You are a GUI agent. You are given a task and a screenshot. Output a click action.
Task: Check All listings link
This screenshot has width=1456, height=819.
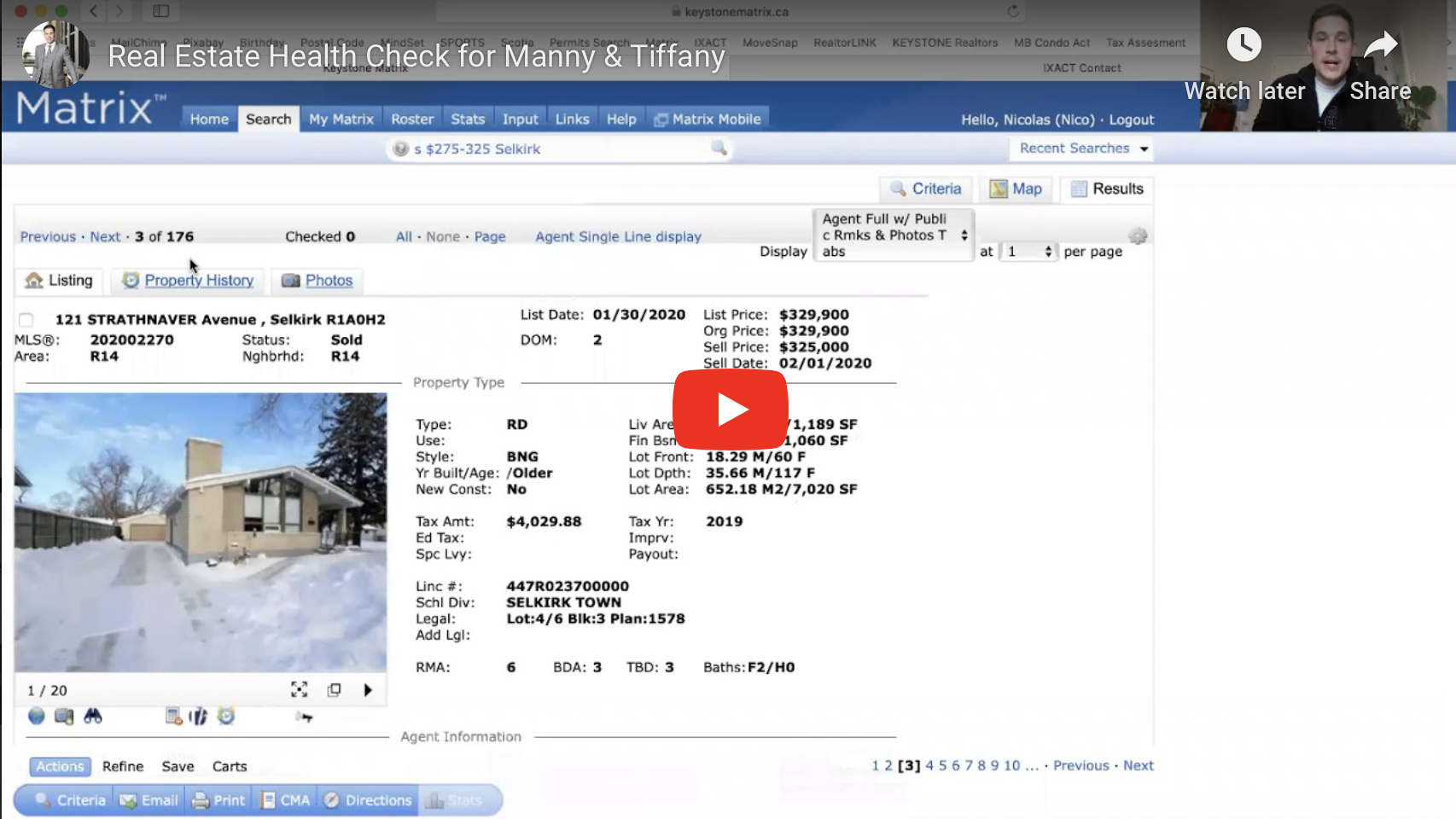click(404, 236)
